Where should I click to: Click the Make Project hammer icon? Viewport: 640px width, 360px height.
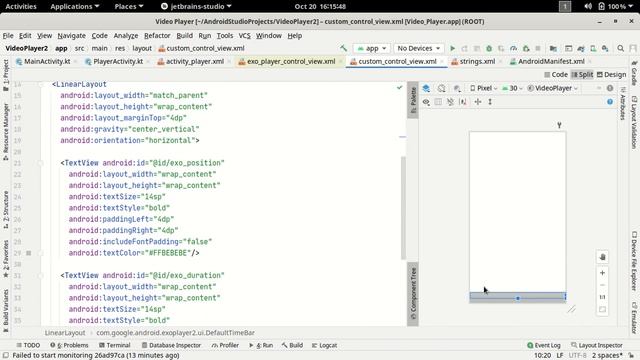(x=343, y=48)
